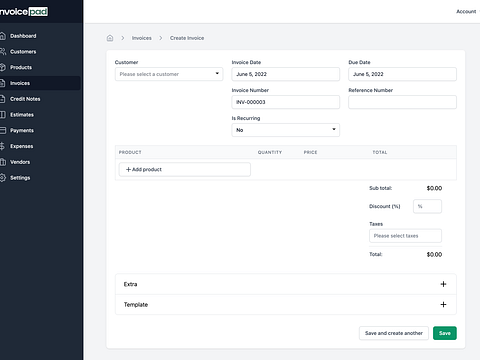Open the Account menu
Viewport: 480px width, 360px height.
point(467,12)
